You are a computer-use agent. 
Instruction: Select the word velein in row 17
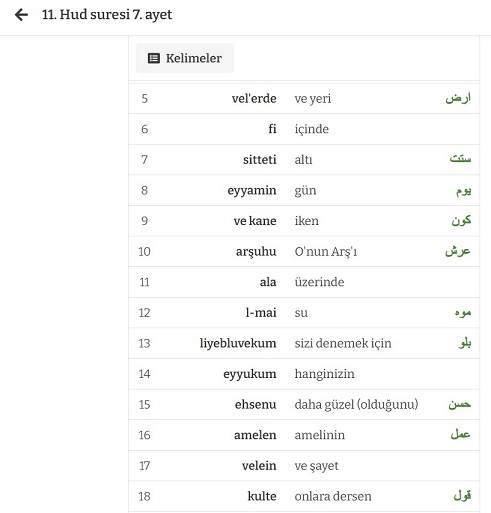[x=259, y=466]
